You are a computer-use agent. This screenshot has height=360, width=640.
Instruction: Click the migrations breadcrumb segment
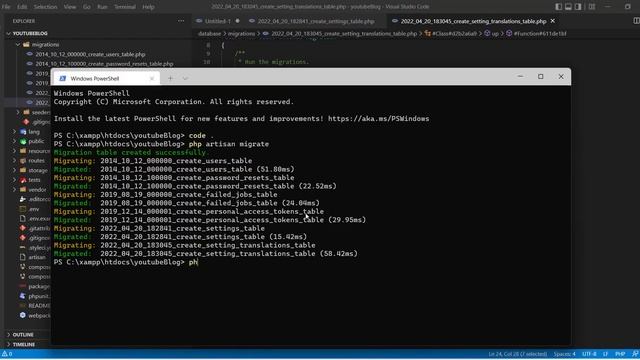pos(241,34)
